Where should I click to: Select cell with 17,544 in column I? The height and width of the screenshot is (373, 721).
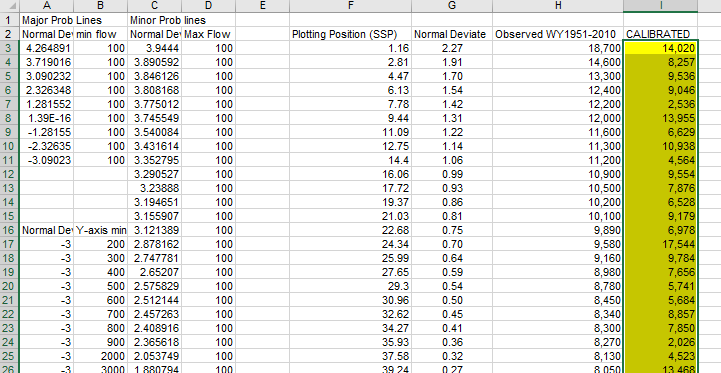(x=660, y=244)
